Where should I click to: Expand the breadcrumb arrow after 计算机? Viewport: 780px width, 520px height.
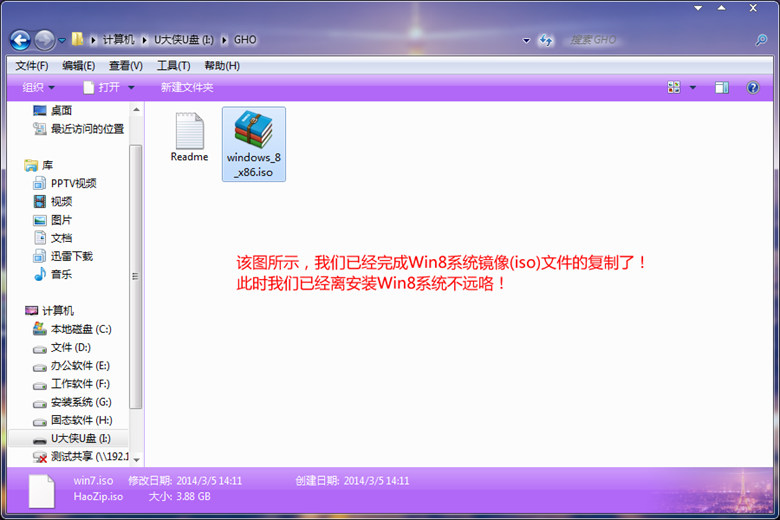144,40
